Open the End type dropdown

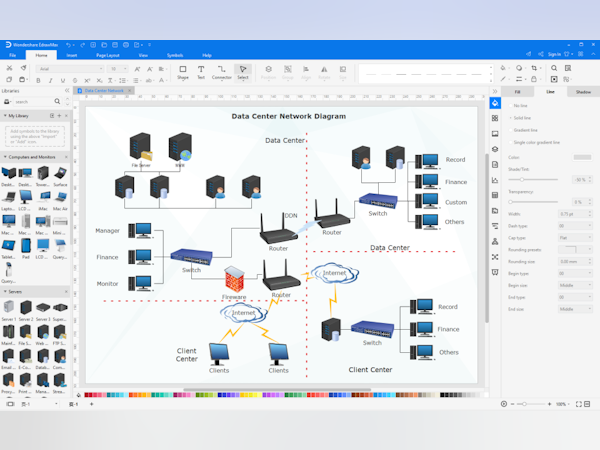pos(575,297)
